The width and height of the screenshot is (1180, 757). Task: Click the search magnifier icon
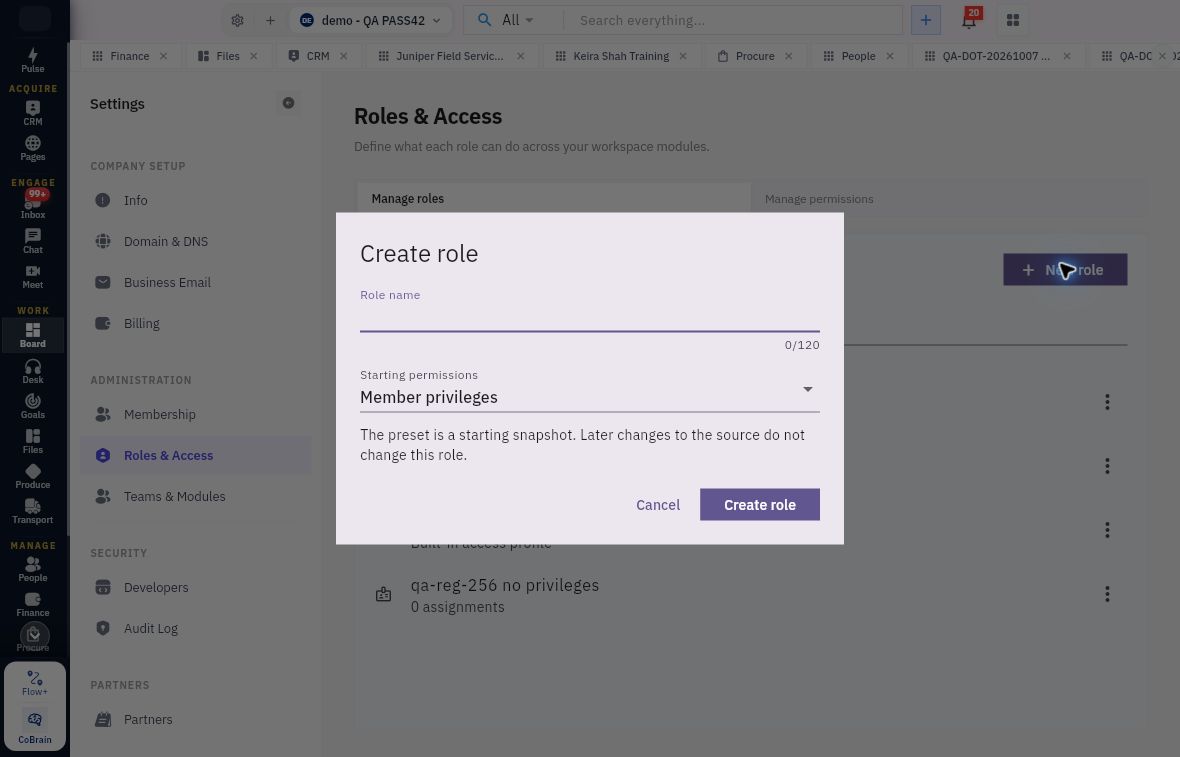[485, 20]
